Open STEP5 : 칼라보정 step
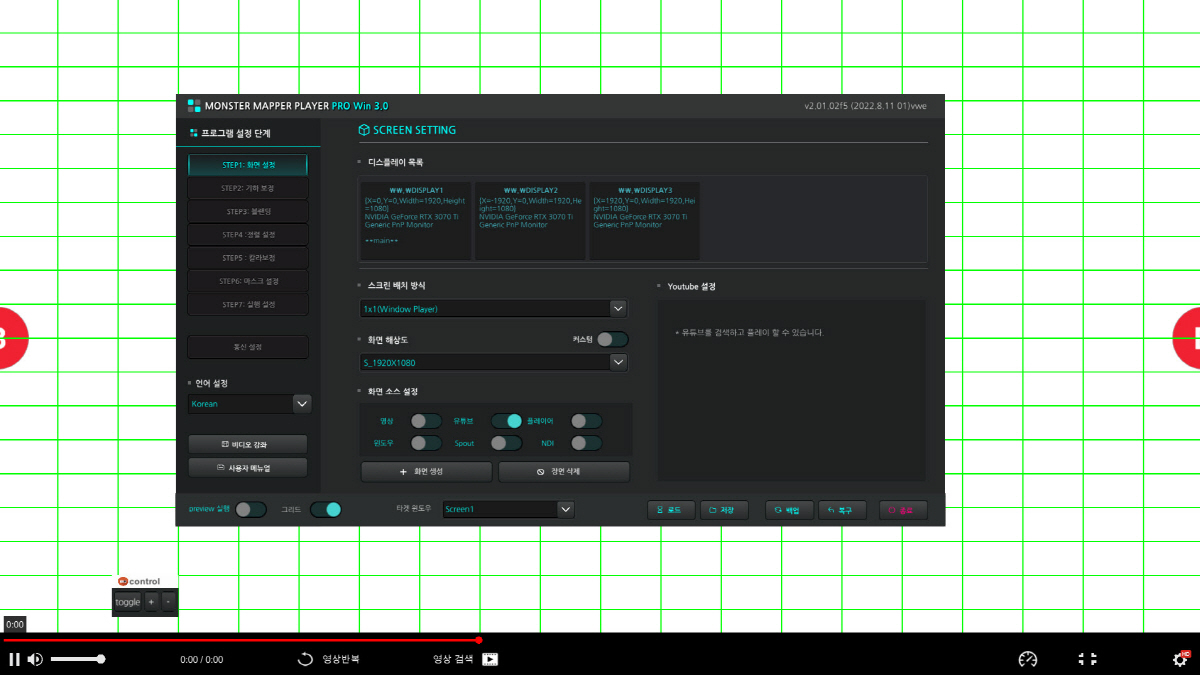Image resolution: width=1200 pixels, height=675 pixels. tap(248, 258)
